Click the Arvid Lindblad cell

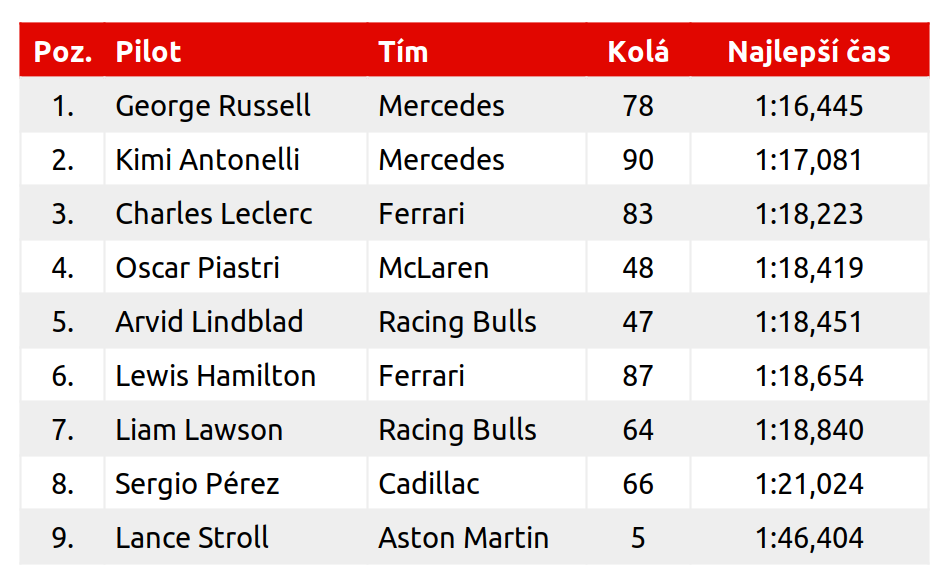(209, 322)
